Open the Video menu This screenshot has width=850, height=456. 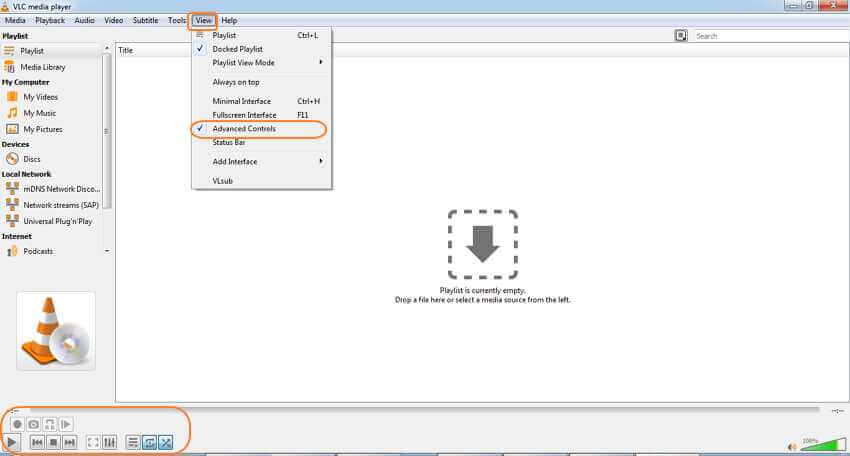click(x=113, y=21)
